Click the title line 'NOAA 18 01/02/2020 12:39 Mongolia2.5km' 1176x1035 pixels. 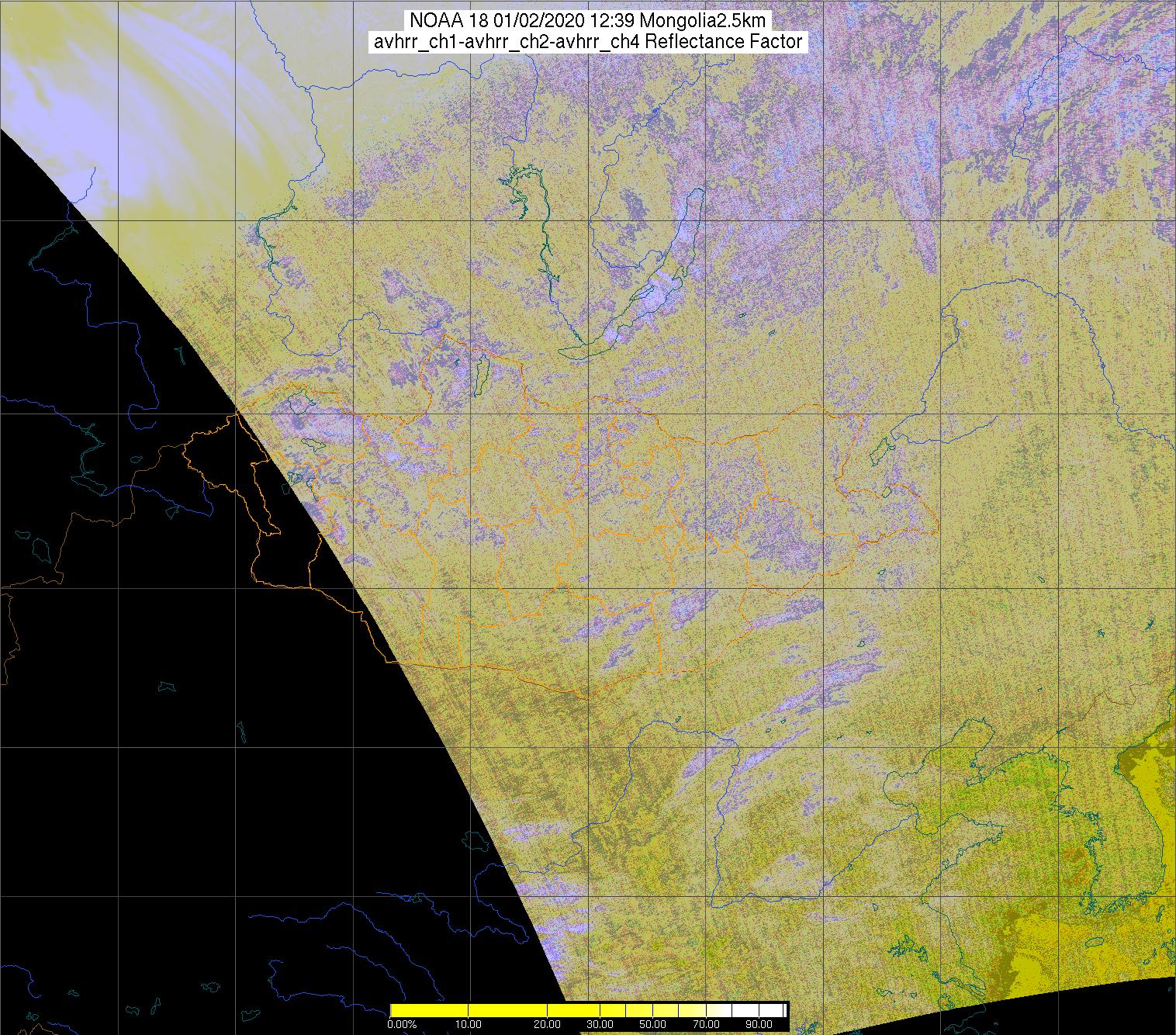point(588,20)
